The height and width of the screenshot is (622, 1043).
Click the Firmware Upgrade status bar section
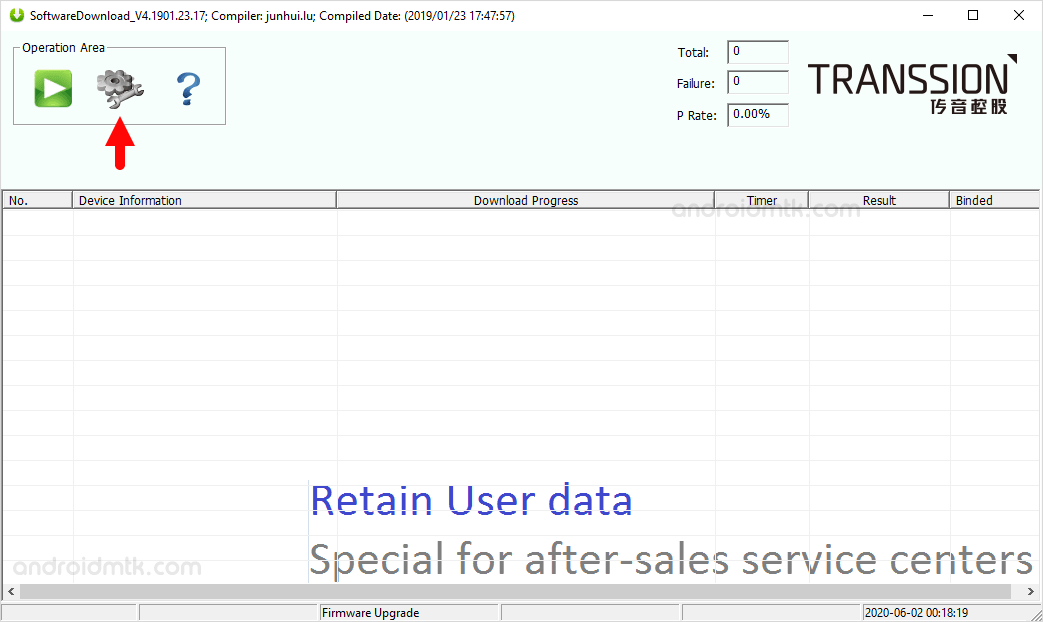point(409,612)
